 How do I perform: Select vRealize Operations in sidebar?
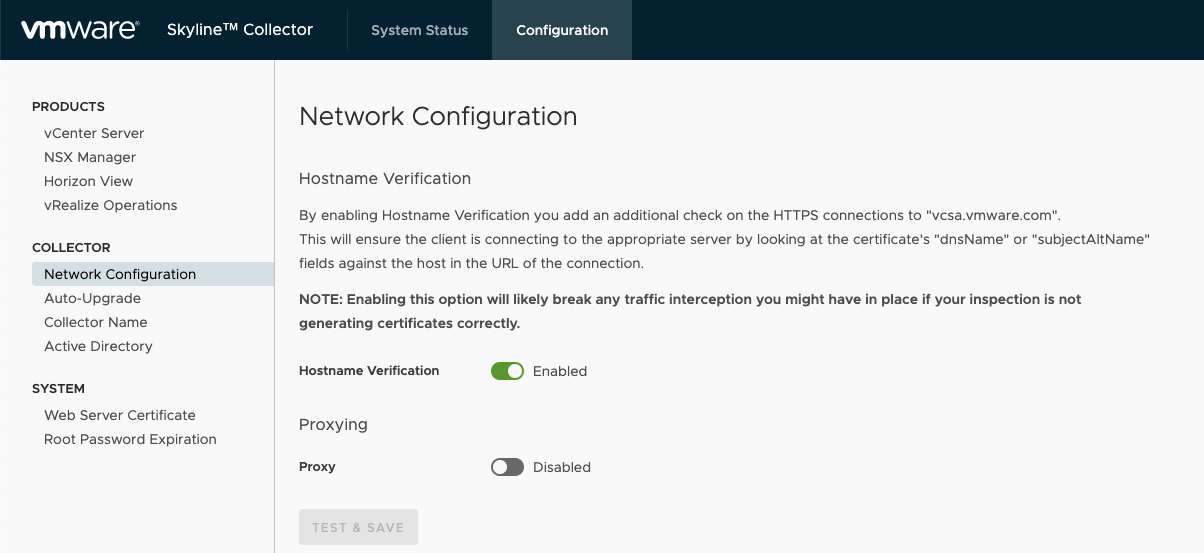(x=110, y=205)
